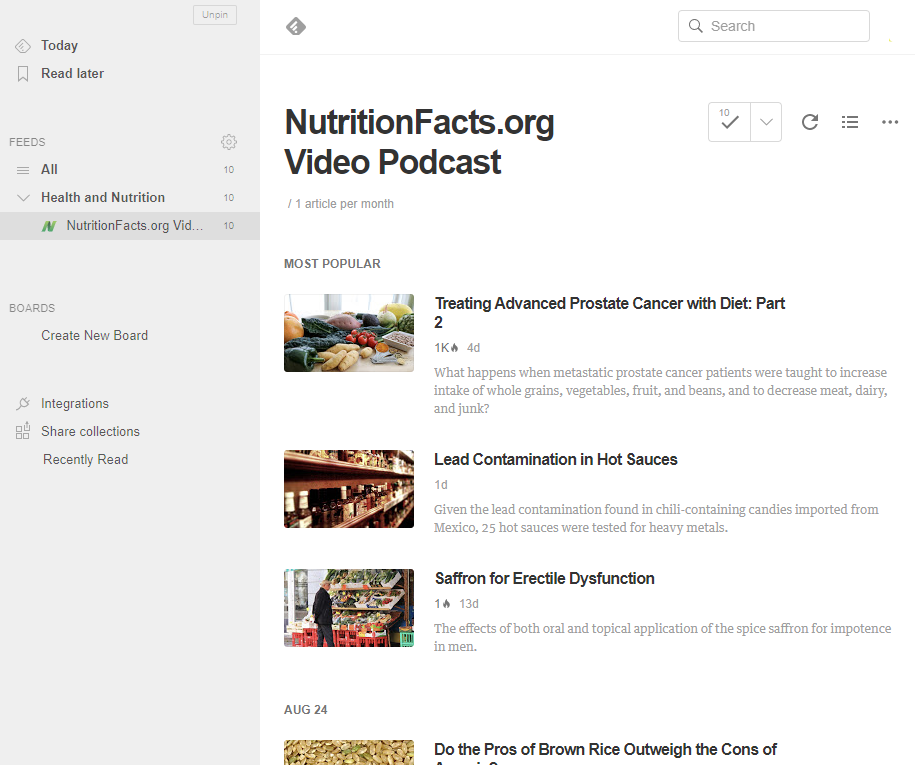Click the Saffron article thumbnail image

pos(349,608)
